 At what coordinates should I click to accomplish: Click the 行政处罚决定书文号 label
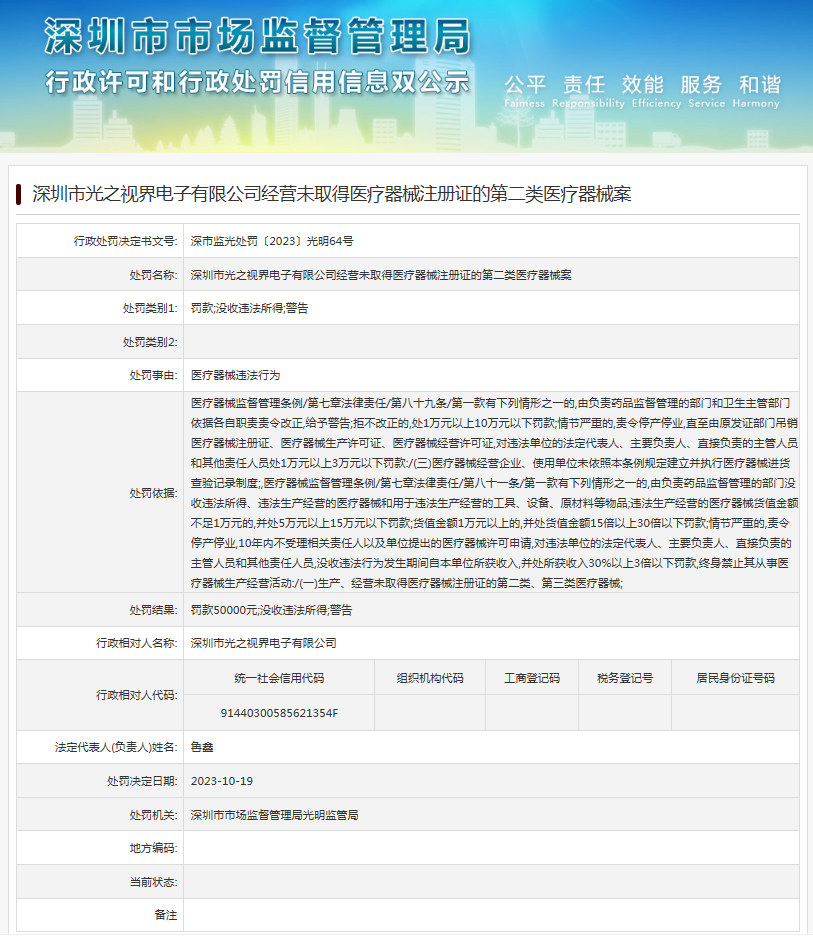(x=125, y=241)
